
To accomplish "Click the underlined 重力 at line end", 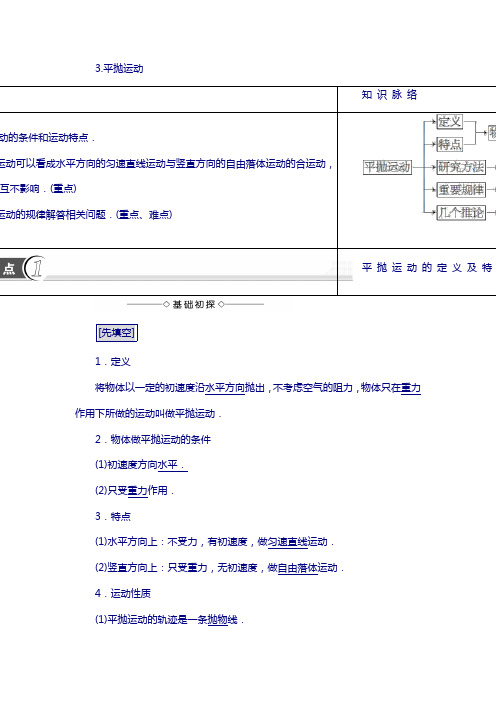I will pyautogui.click(x=410, y=388).
